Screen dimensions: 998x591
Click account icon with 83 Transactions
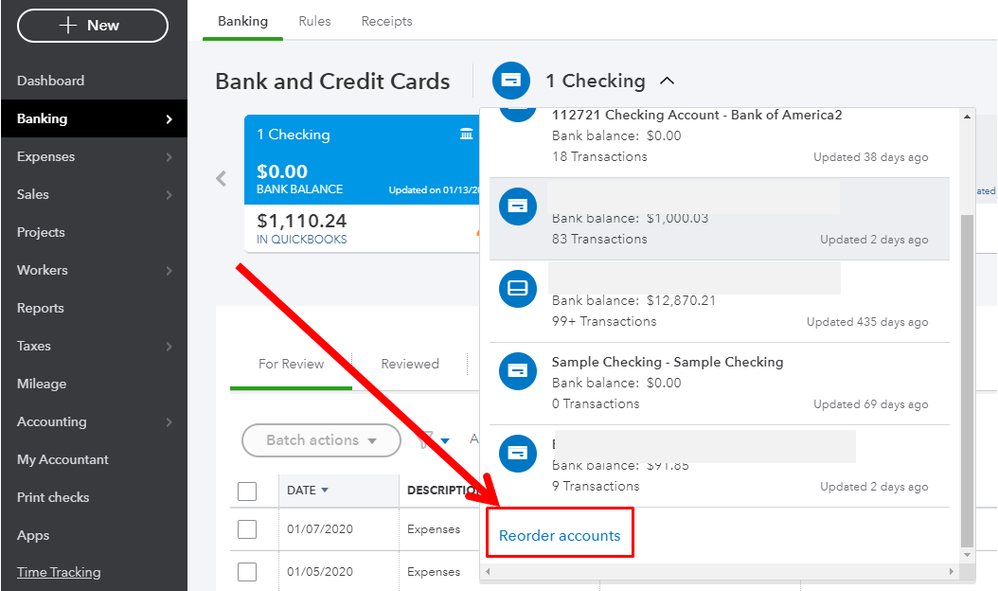[x=517, y=206]
